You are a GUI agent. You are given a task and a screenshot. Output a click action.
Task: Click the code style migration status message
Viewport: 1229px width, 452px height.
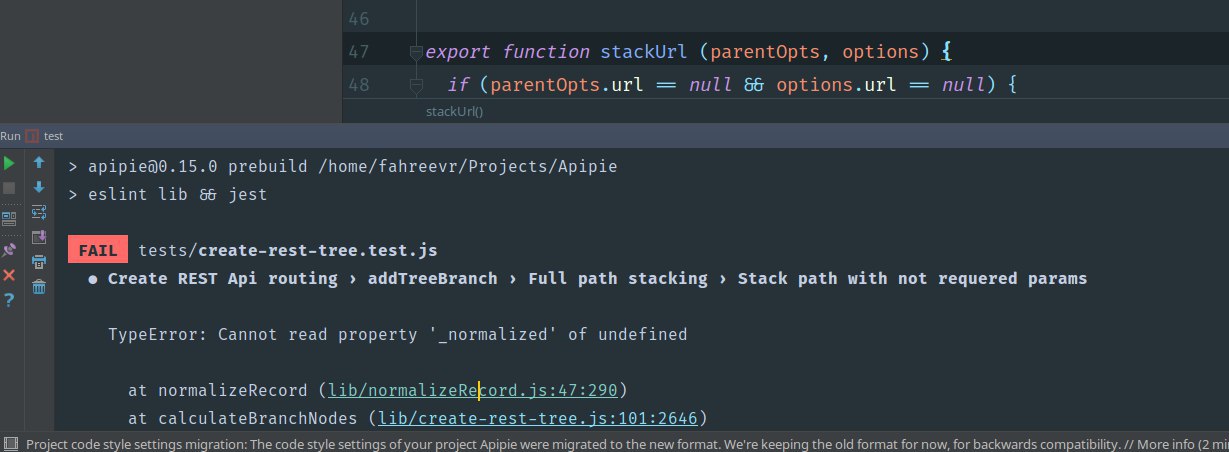pos(627,443)
